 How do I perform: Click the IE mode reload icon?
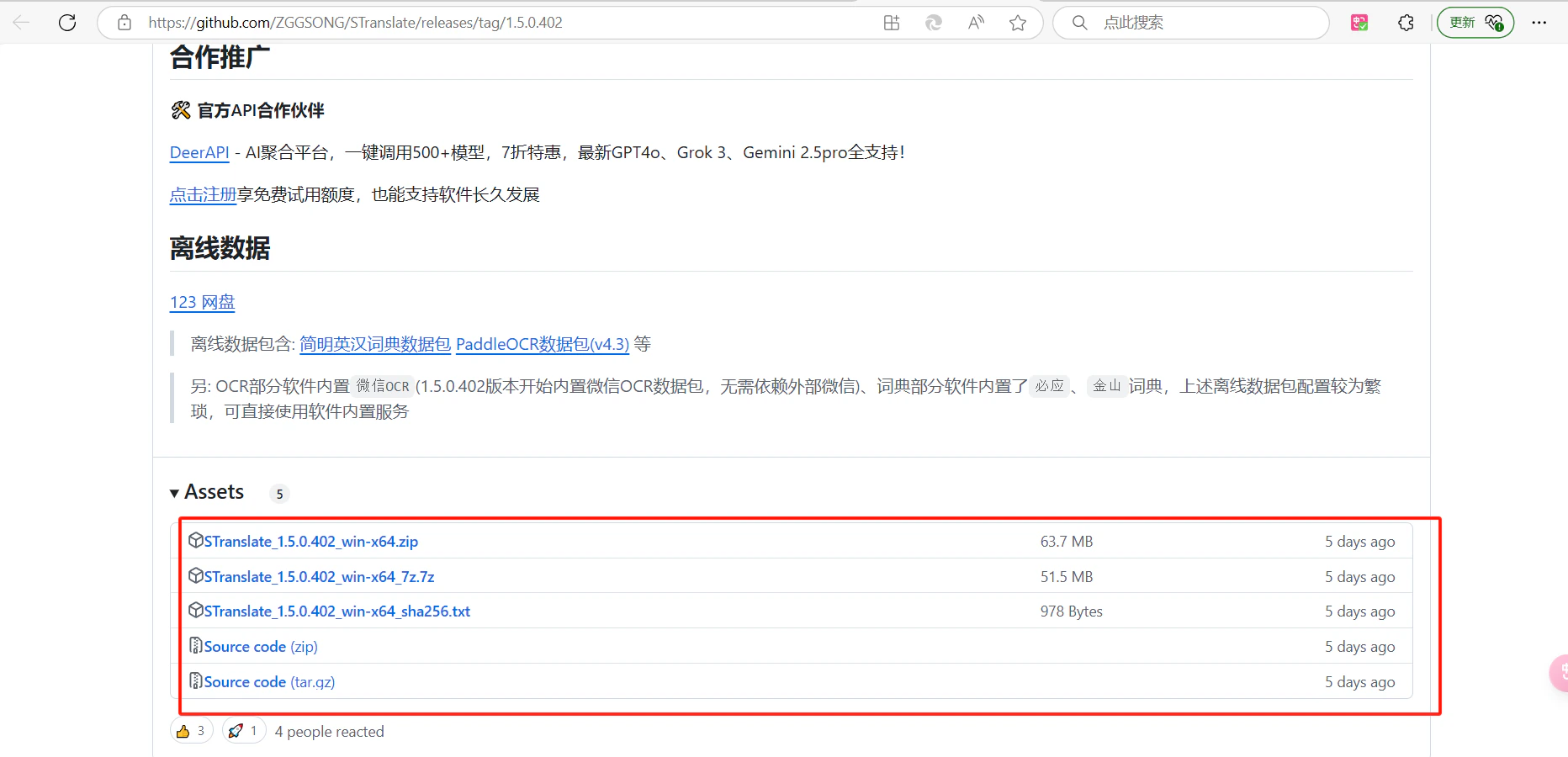coord(934,23)
